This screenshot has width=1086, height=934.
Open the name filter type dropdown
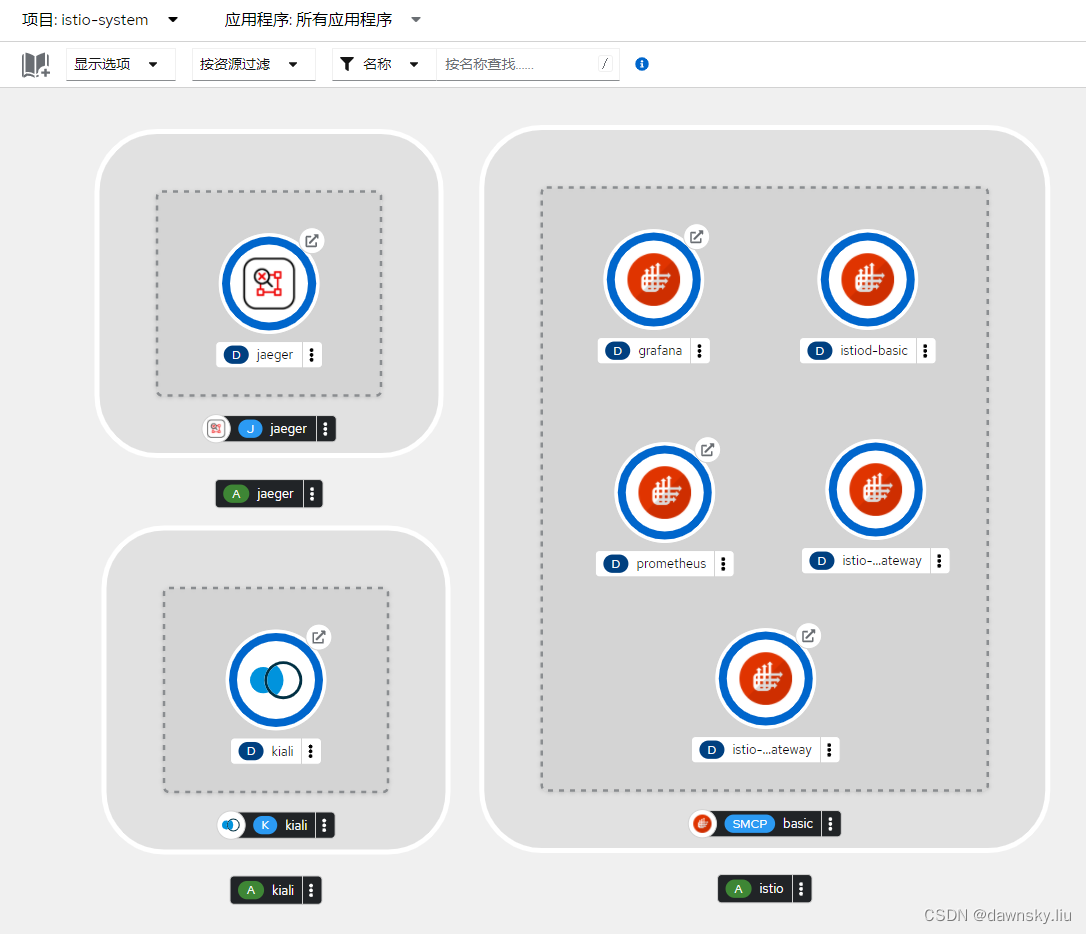(384, 64)
